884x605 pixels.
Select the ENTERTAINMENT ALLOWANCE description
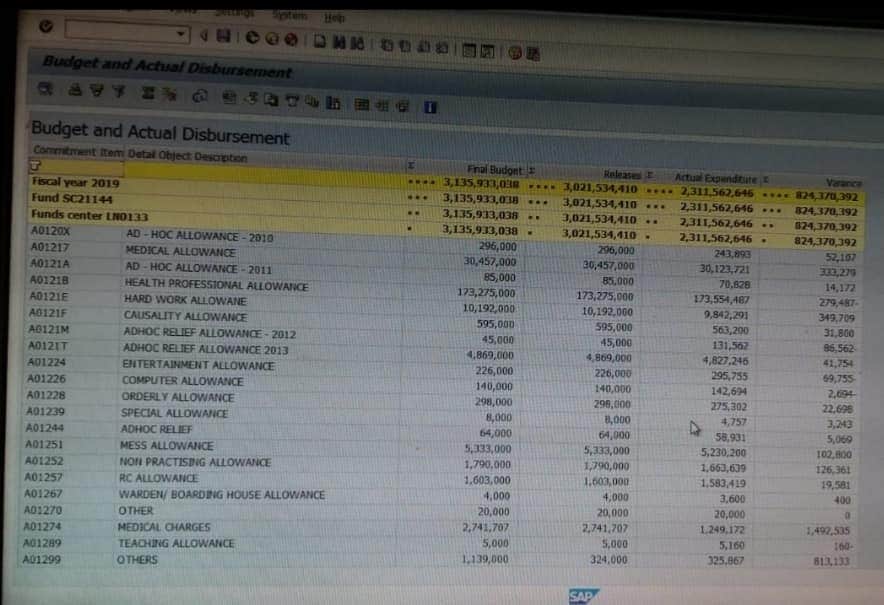[x=198, y=365]
